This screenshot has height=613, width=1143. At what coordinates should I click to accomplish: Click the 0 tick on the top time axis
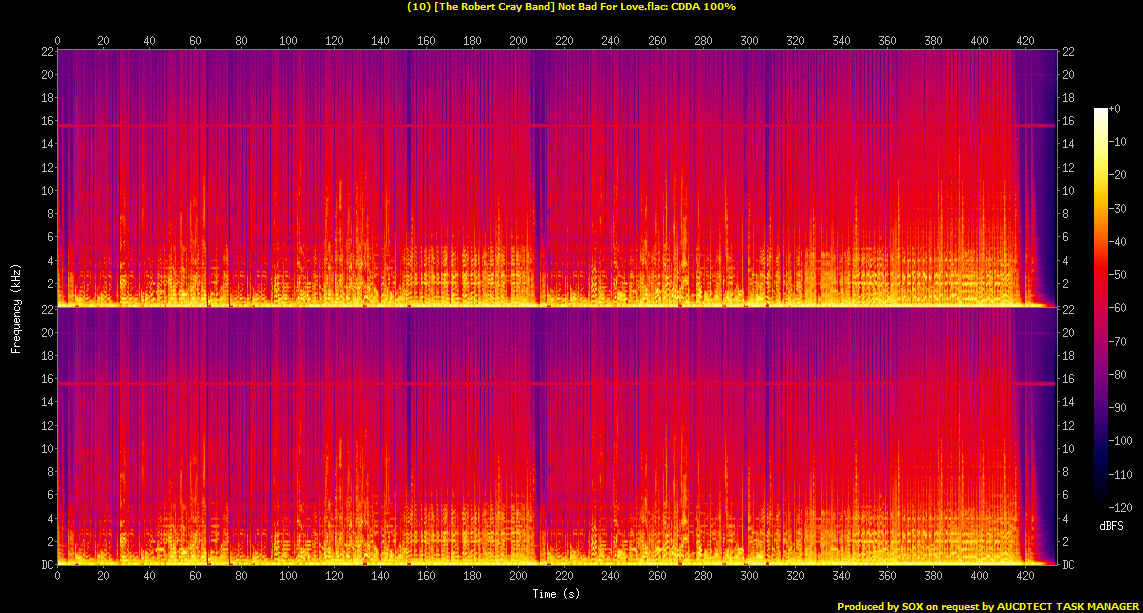pyautogui.click(x=58, y=41)
